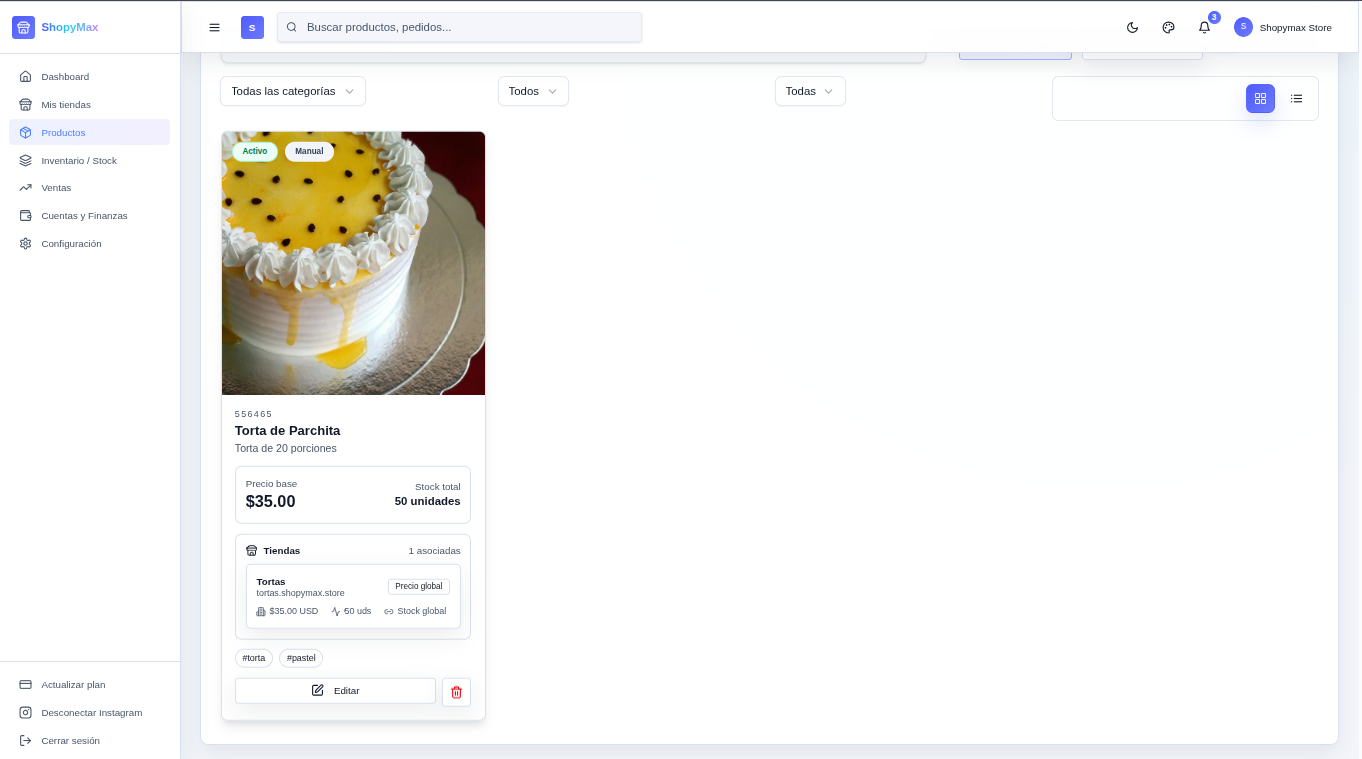Open the Todas tiendas dropdown
The height and width of the screenshot is (759, 1362).
(810, 91)
